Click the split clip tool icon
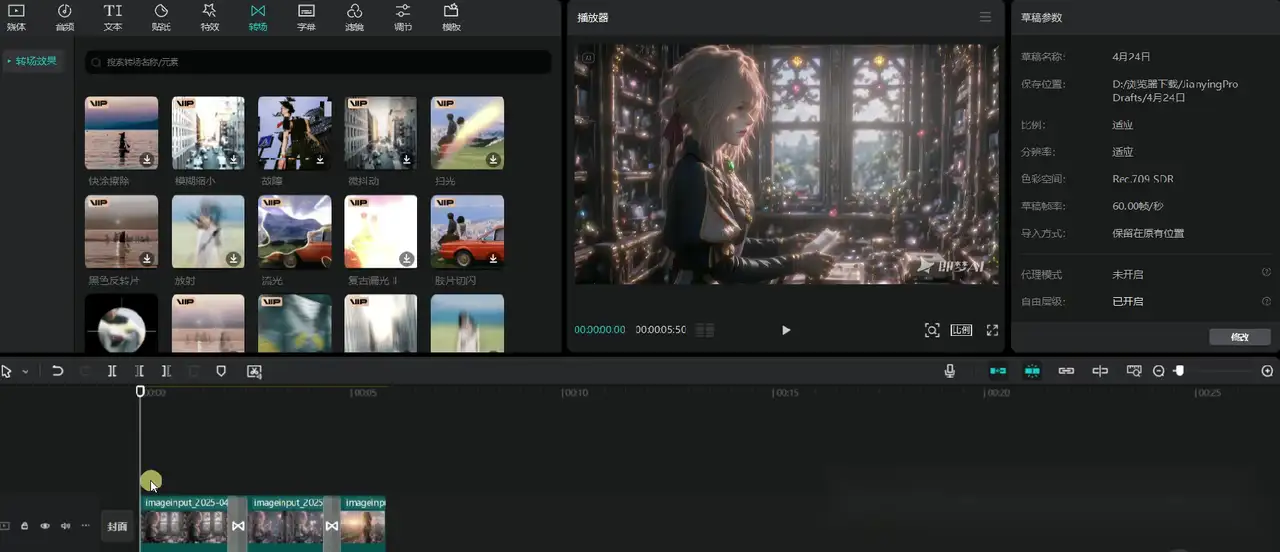 pos(112,371)
